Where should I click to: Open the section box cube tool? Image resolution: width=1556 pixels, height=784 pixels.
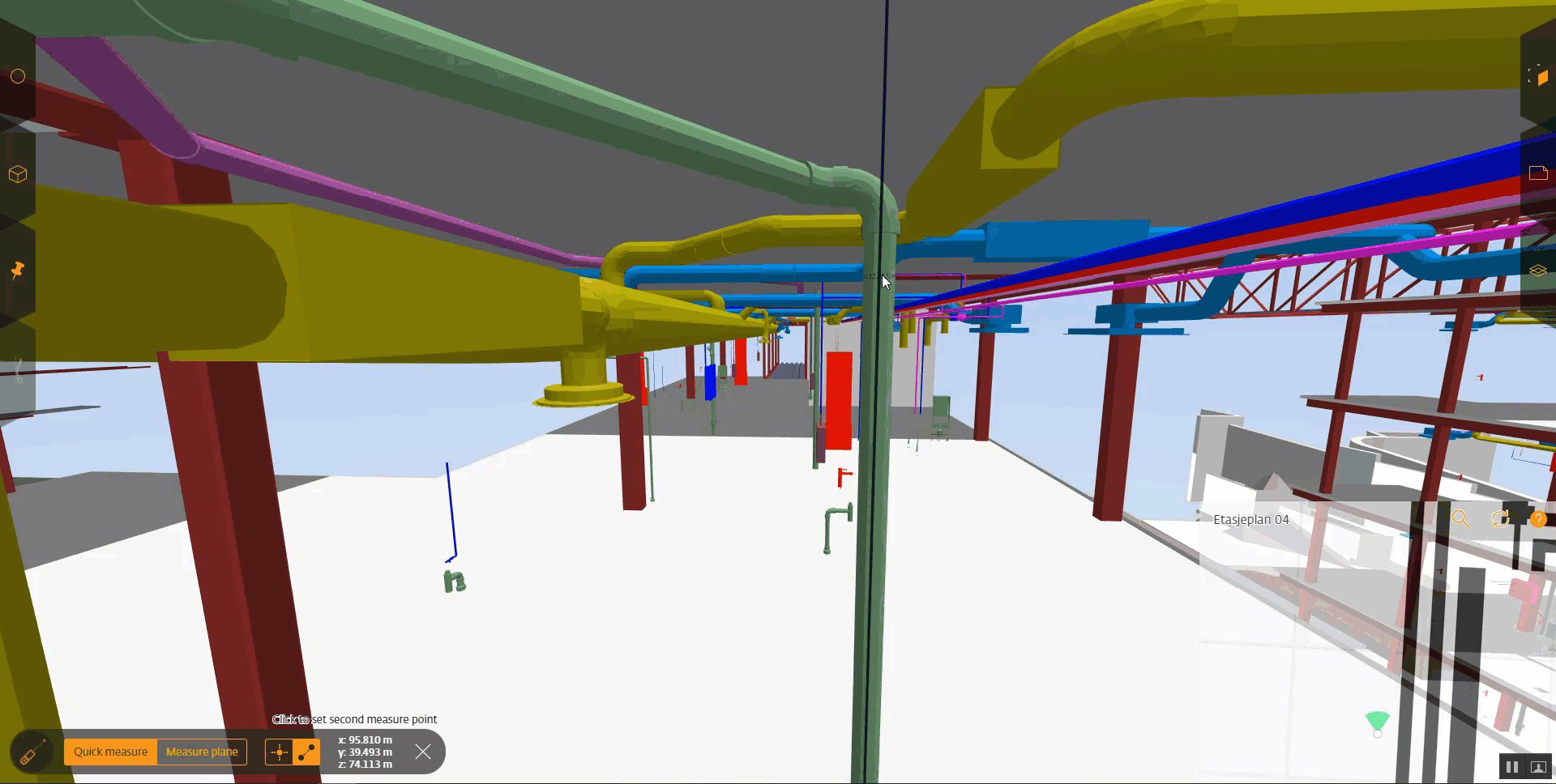pos(1537,76)
